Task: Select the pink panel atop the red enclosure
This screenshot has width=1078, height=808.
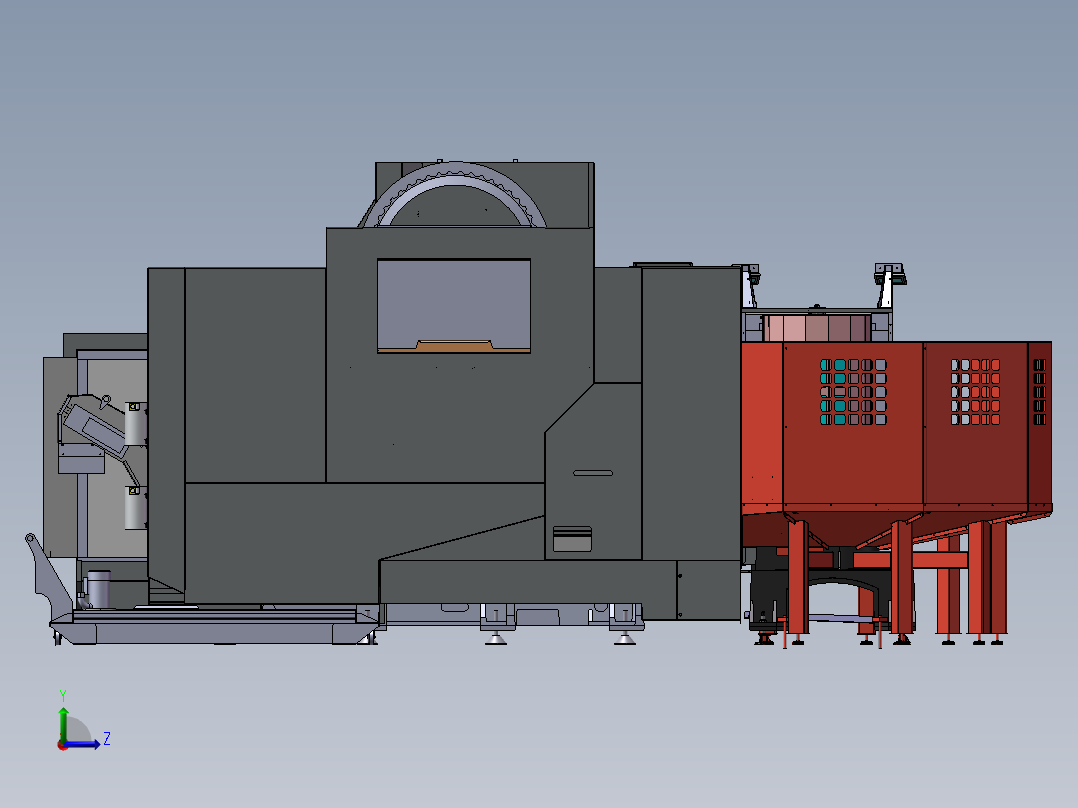Action: [816, 328]
